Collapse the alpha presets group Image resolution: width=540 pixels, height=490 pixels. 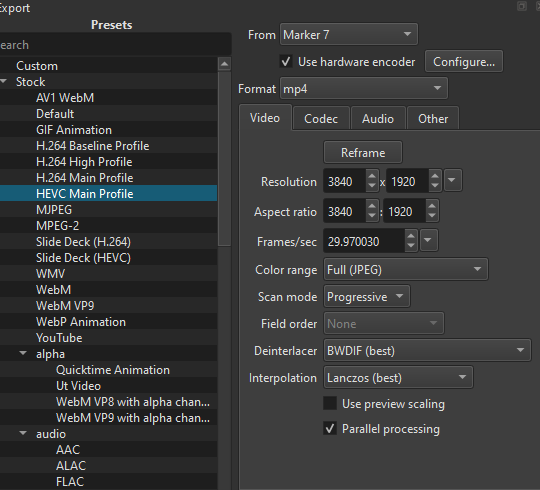click(x=23, y=353)
